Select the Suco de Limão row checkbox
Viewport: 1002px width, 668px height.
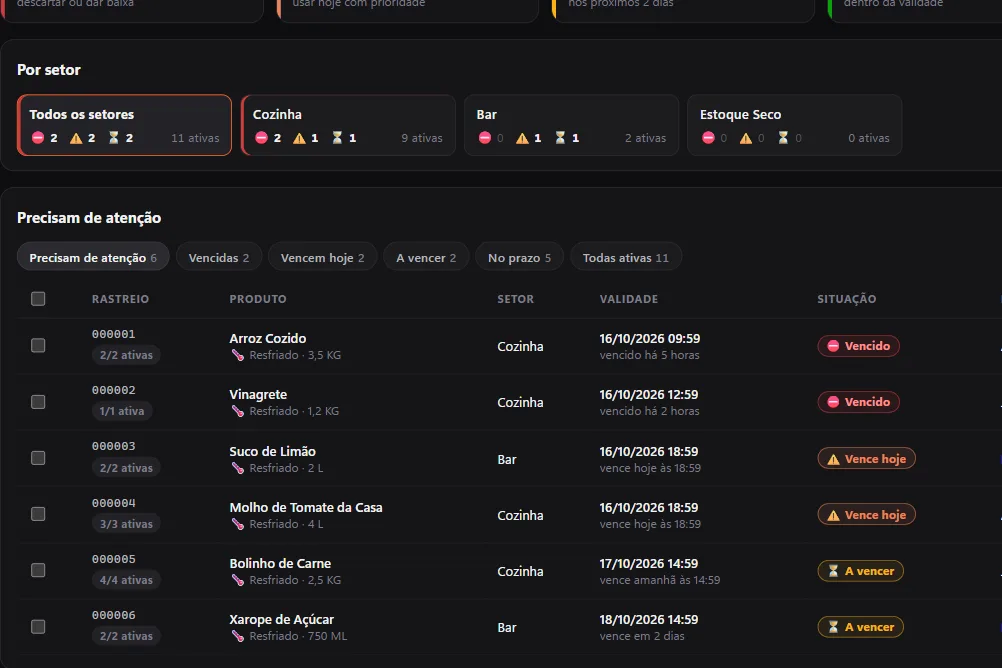point(38,458)
